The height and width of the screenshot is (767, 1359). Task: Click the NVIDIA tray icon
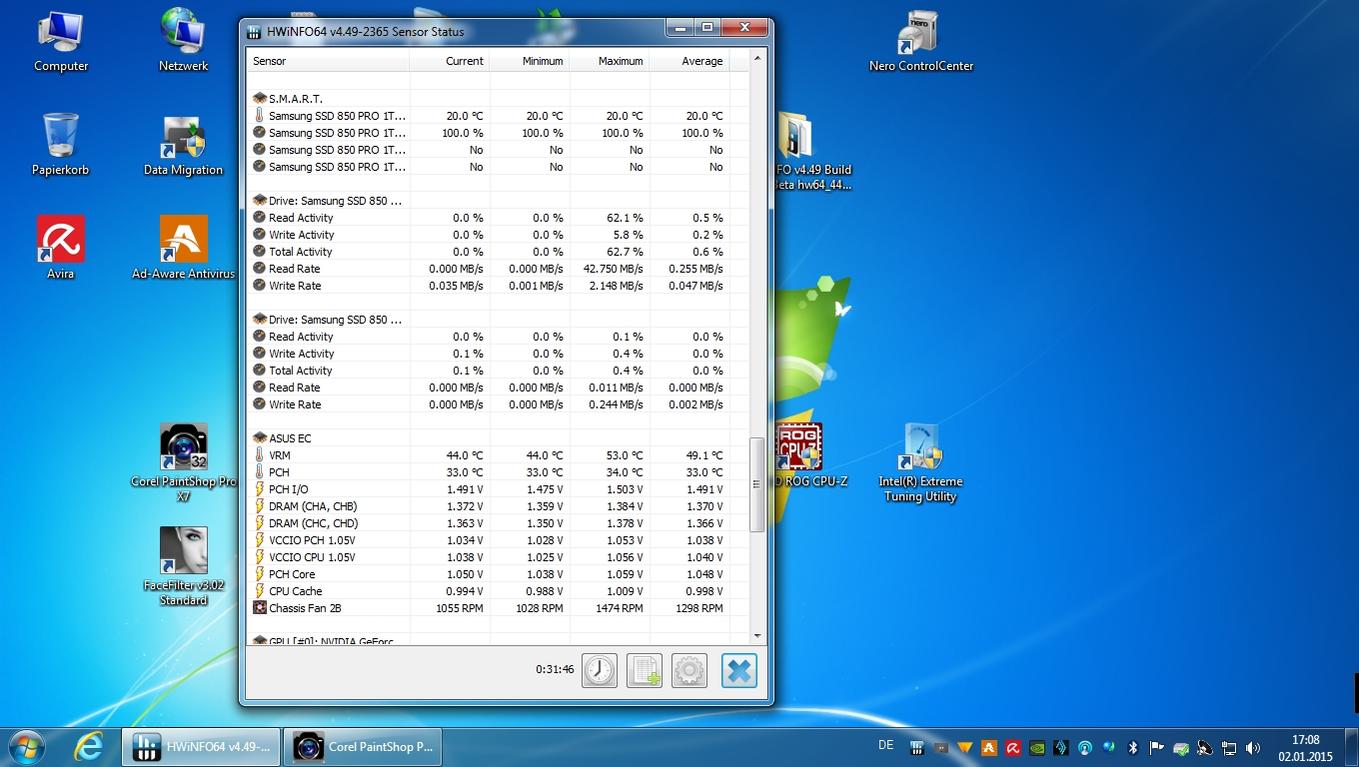[x=1037, y=747]
